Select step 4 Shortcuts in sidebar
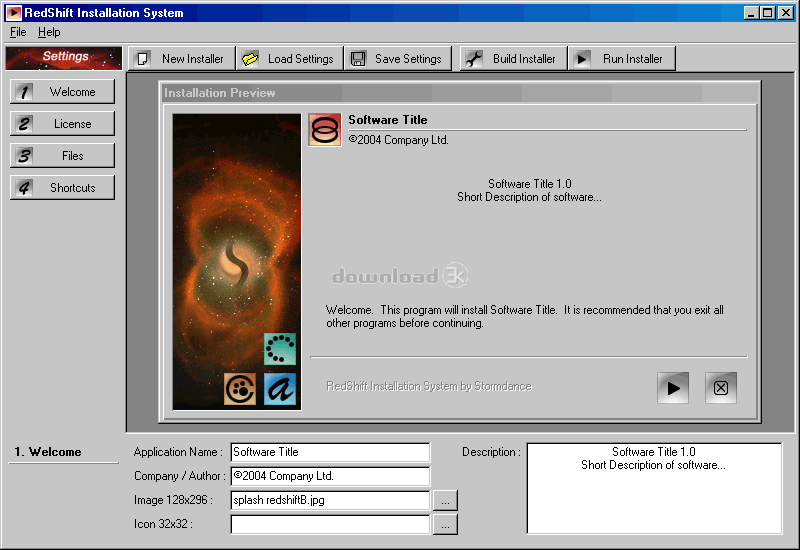 (x=62, y=188)
